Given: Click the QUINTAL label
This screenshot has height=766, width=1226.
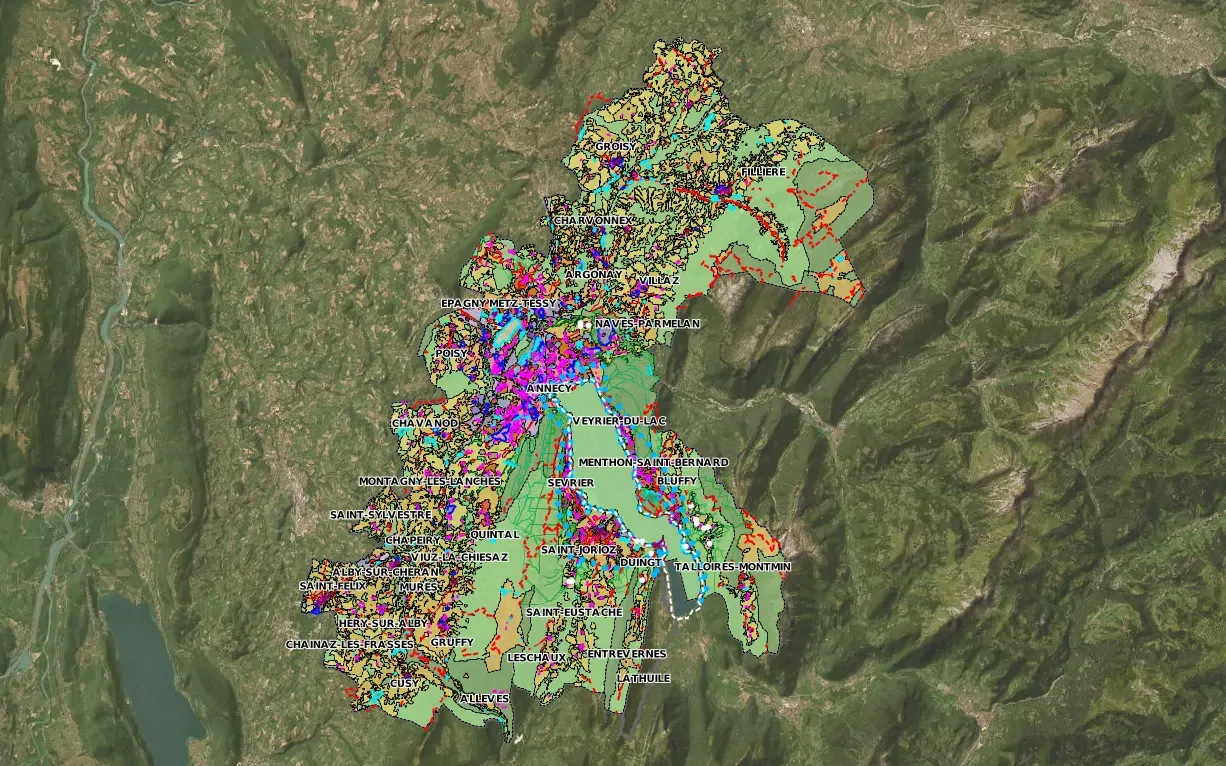Looking at the screenshot, I should [494, 534].
